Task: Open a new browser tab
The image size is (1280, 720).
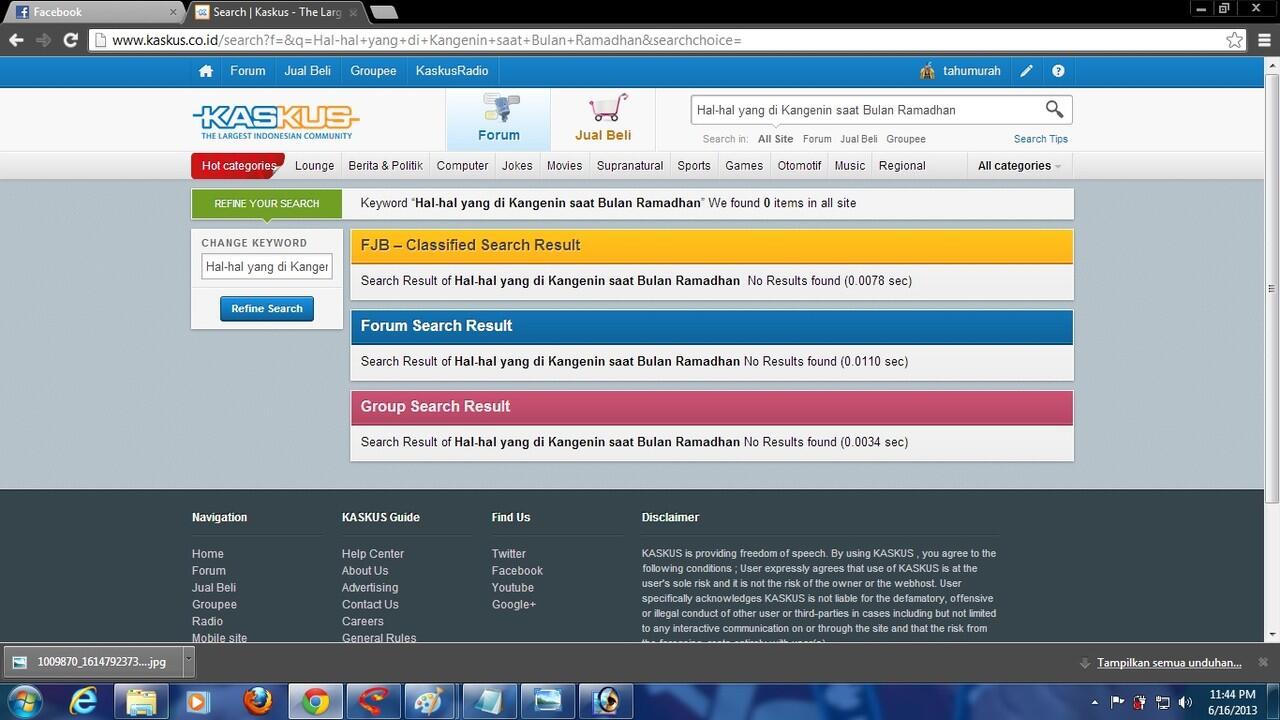Action: coord(384,13)
